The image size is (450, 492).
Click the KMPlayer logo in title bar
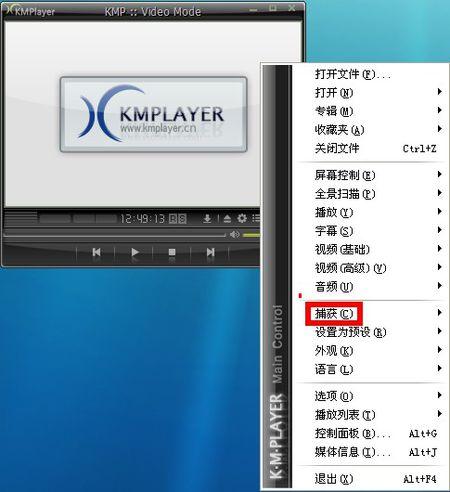(x=30, y=11)
